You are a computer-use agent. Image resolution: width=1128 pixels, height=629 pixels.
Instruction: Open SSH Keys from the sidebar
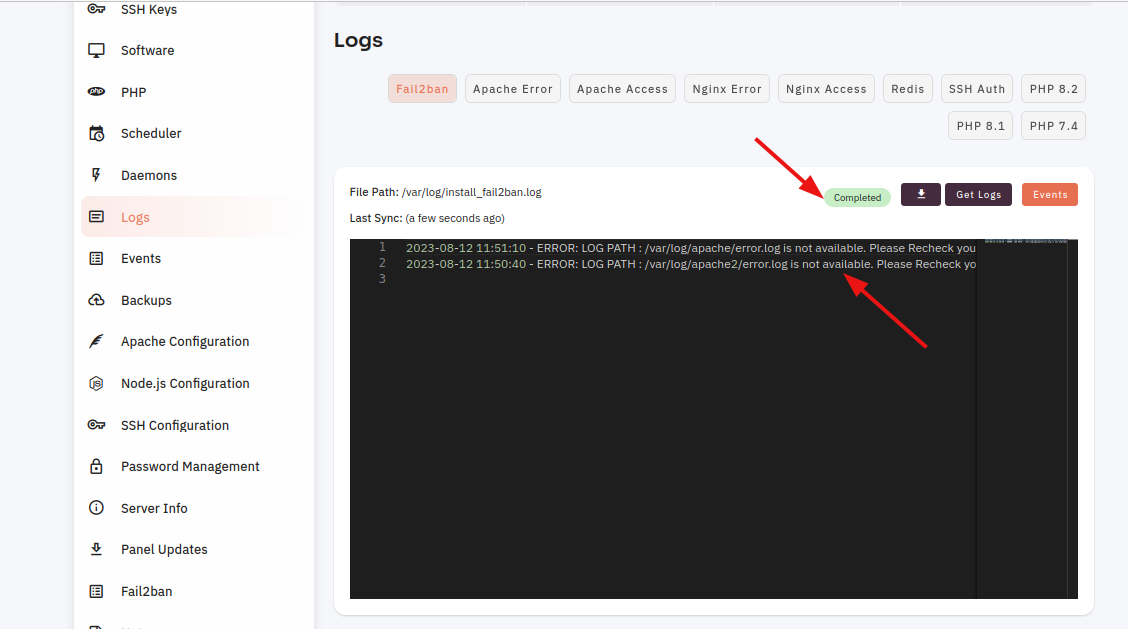pos(149,9)
